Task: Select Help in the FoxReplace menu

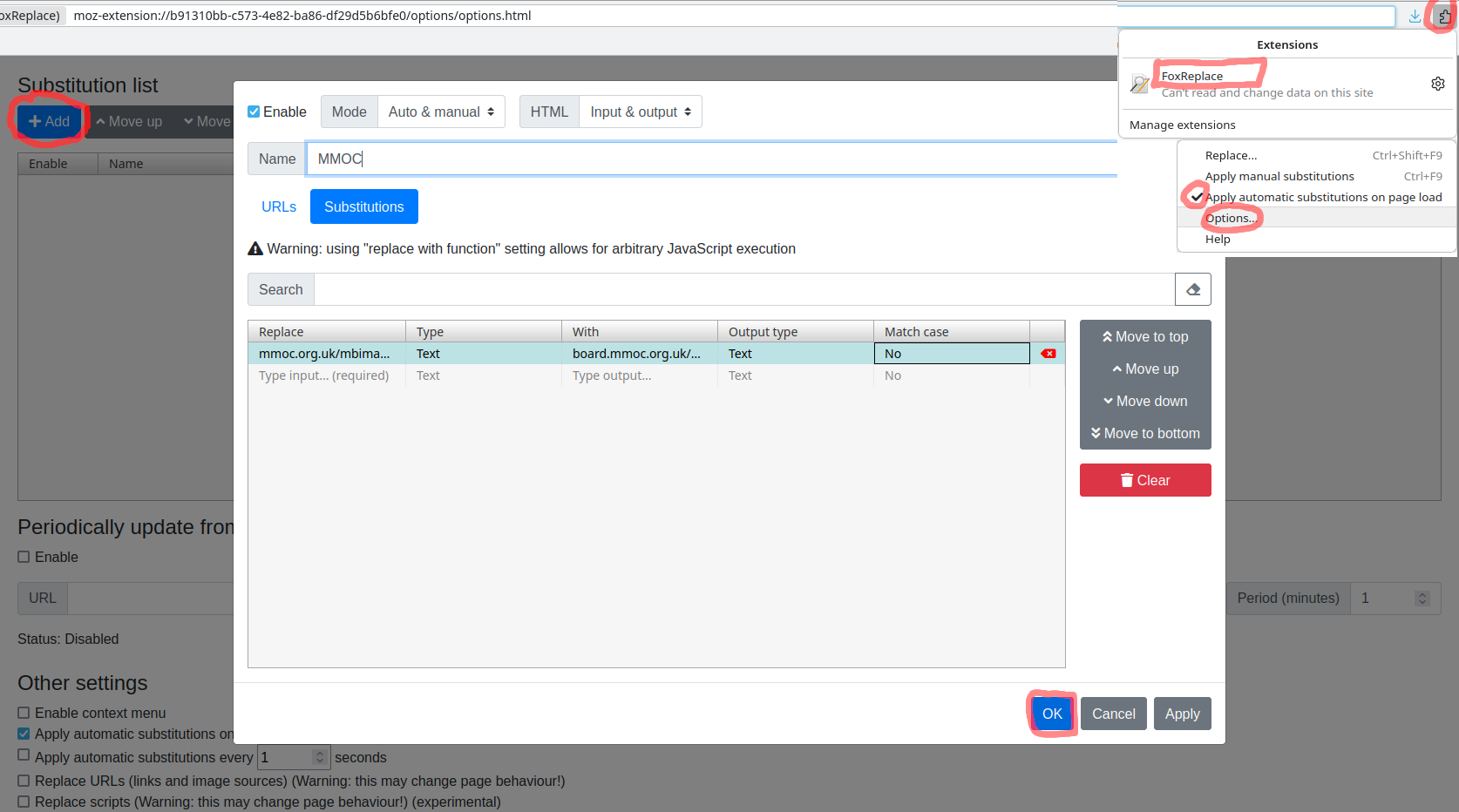Action: [x=1317, y=239]
